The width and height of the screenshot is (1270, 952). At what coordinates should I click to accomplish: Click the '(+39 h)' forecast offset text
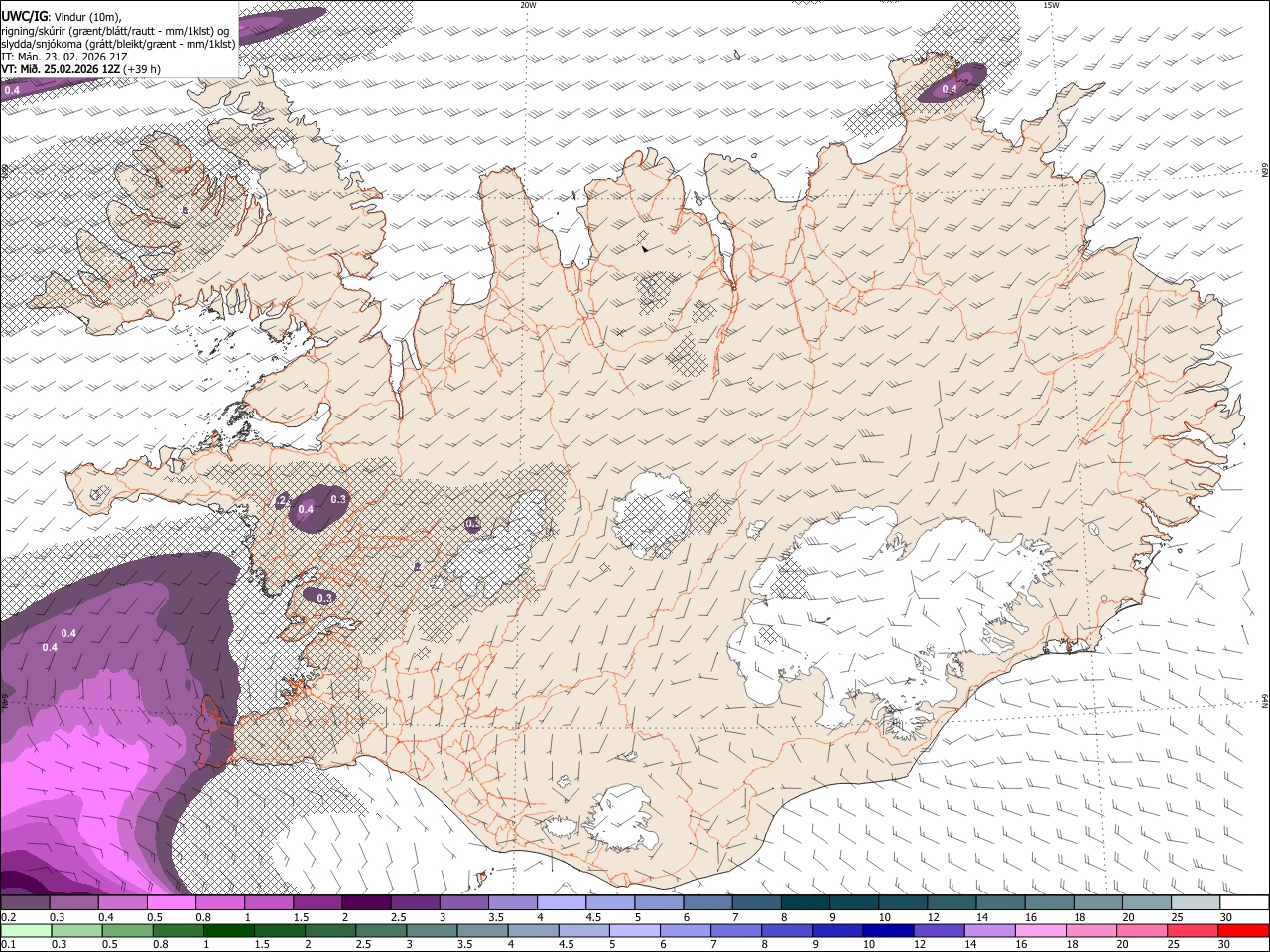point(143,69)
